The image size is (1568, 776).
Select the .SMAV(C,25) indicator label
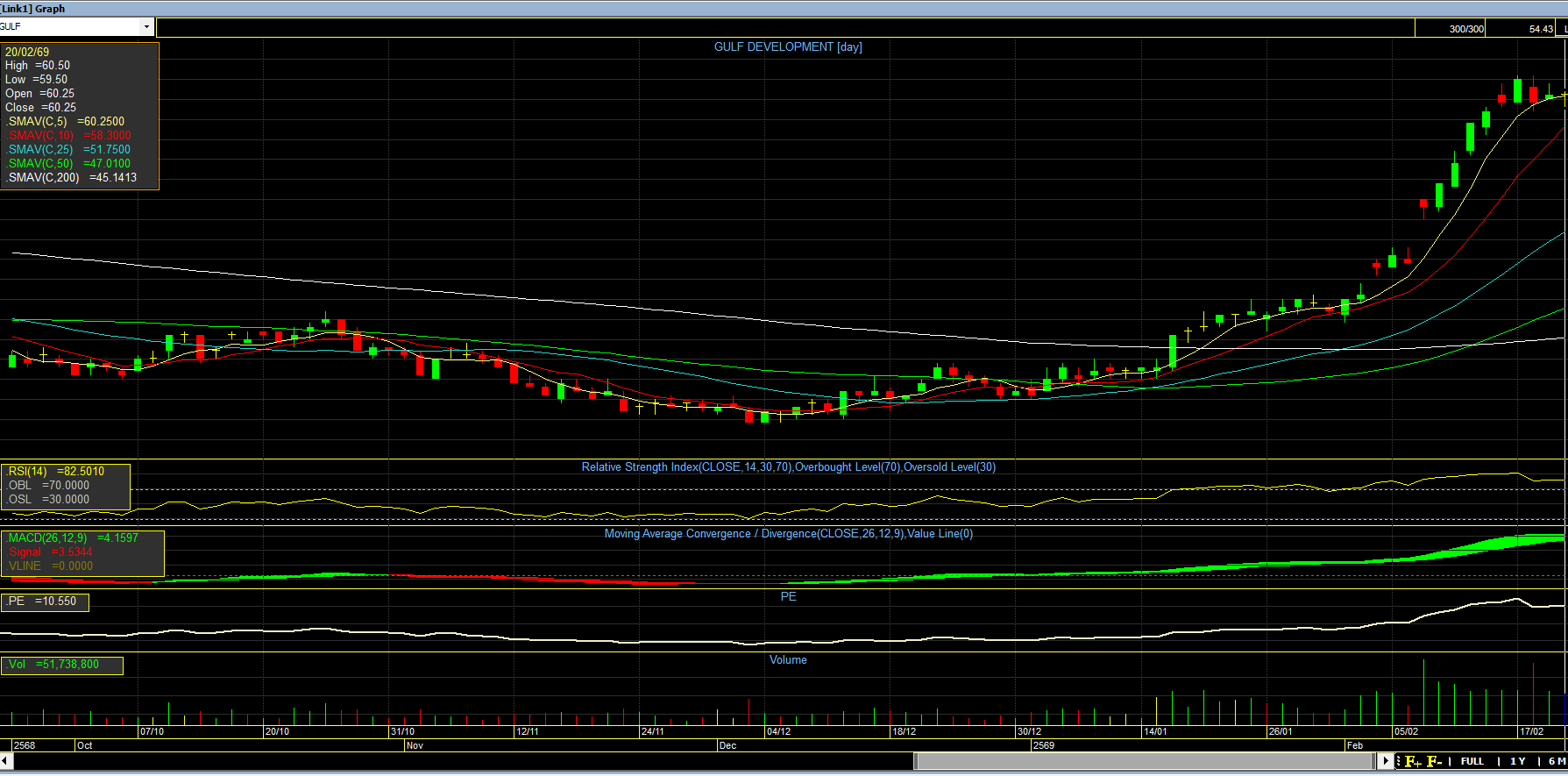click(x=68, y=150)
